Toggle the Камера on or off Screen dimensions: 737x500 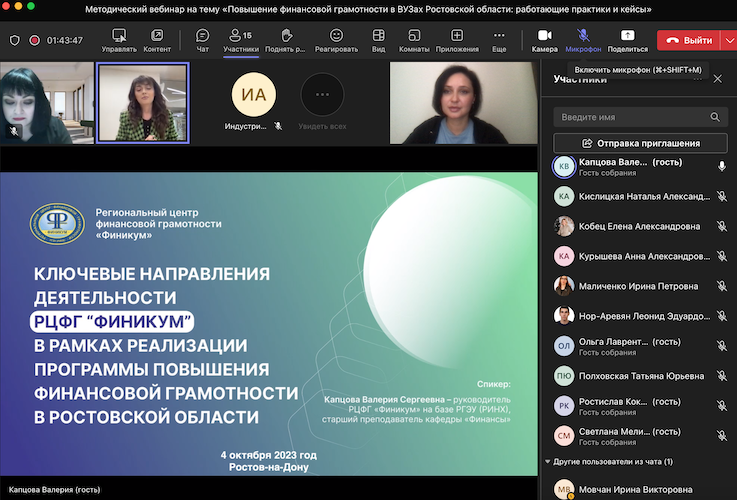545,40
